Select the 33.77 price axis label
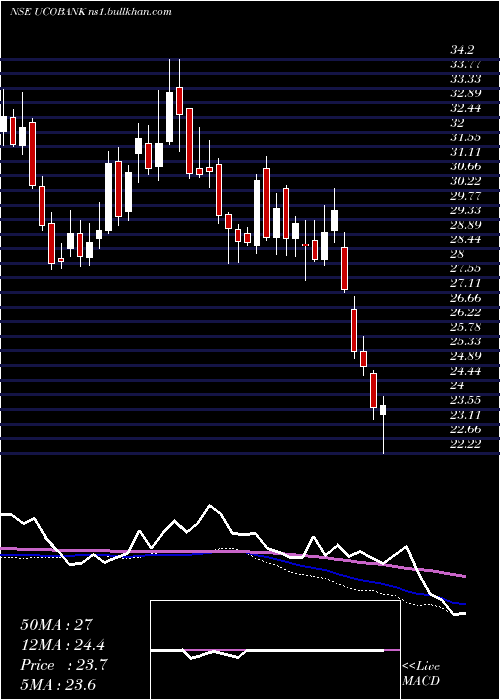This screenshot has width=500, height=700. tap(465, 64)
